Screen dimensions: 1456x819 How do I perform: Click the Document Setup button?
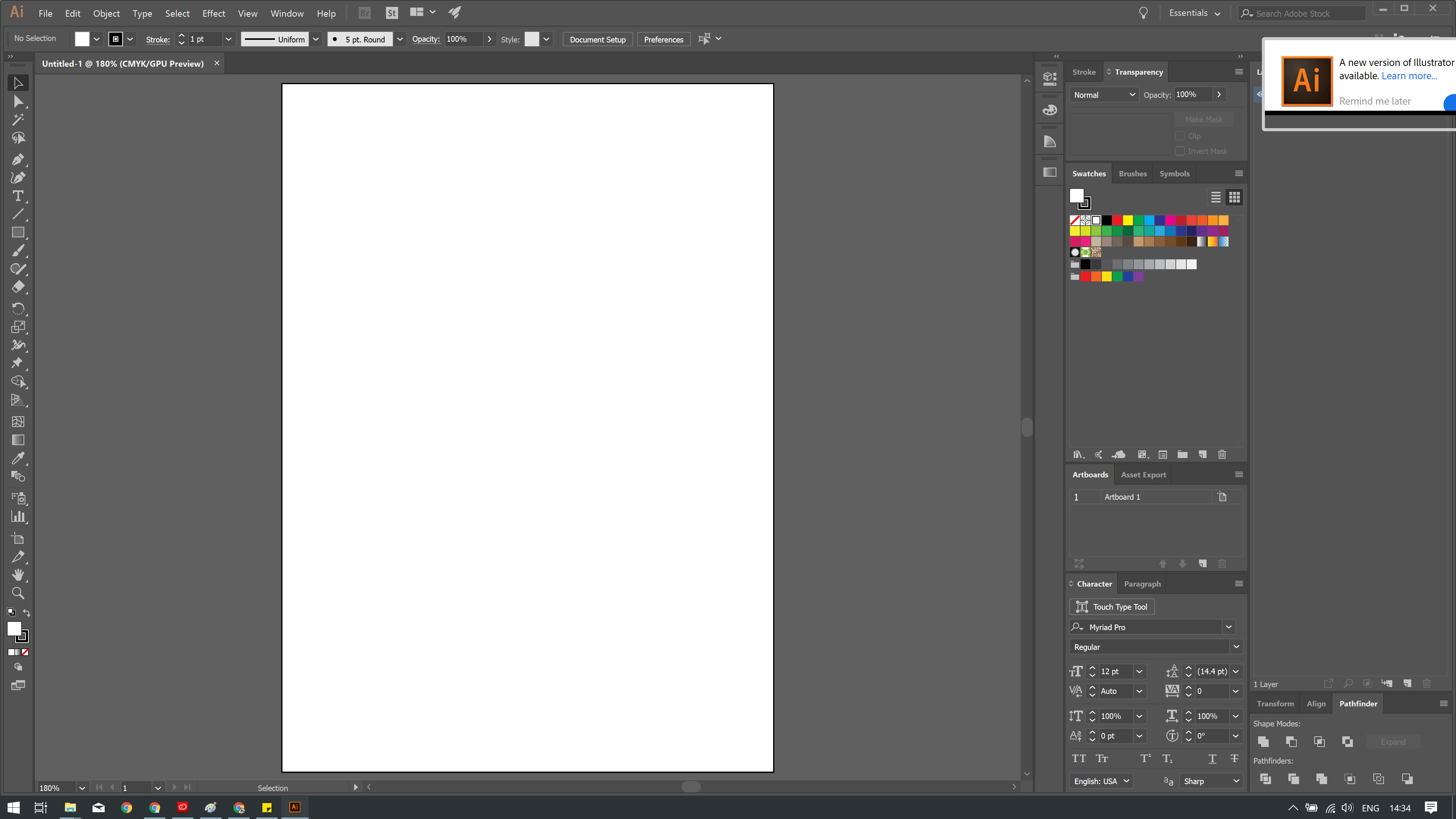coord(598,39)
